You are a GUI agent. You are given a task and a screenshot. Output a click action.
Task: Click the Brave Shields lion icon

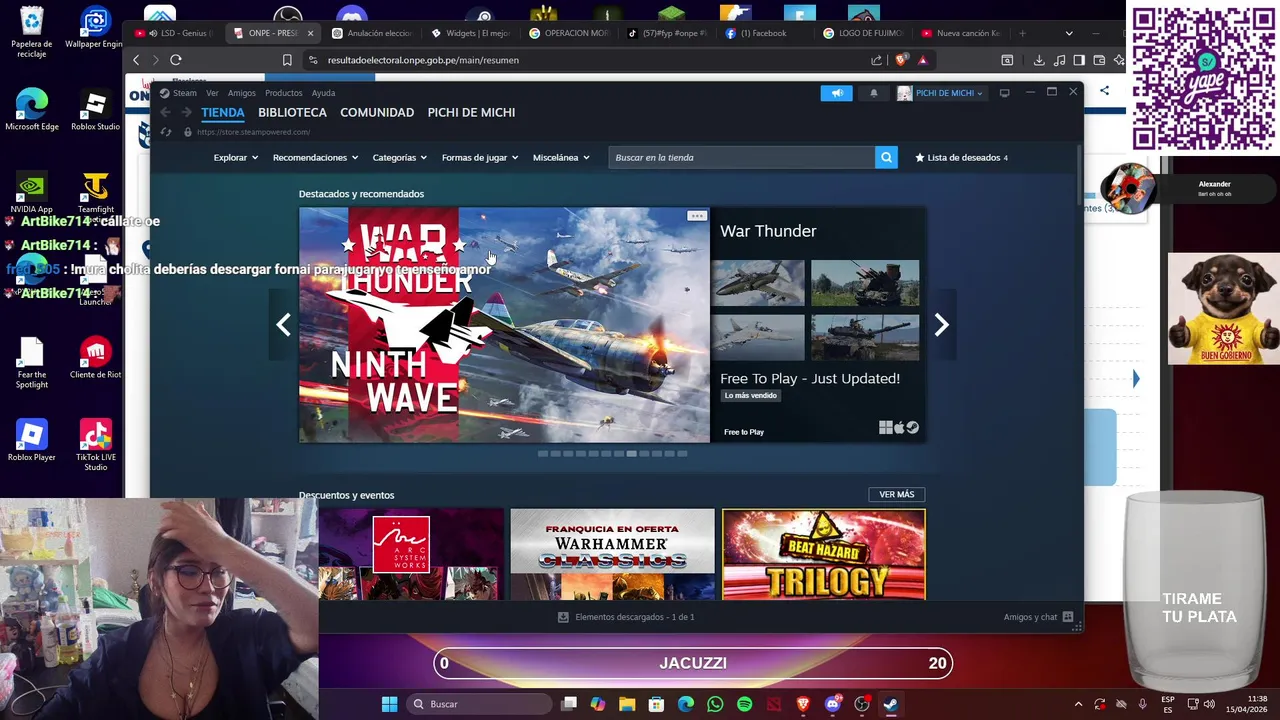click(902, 60)
